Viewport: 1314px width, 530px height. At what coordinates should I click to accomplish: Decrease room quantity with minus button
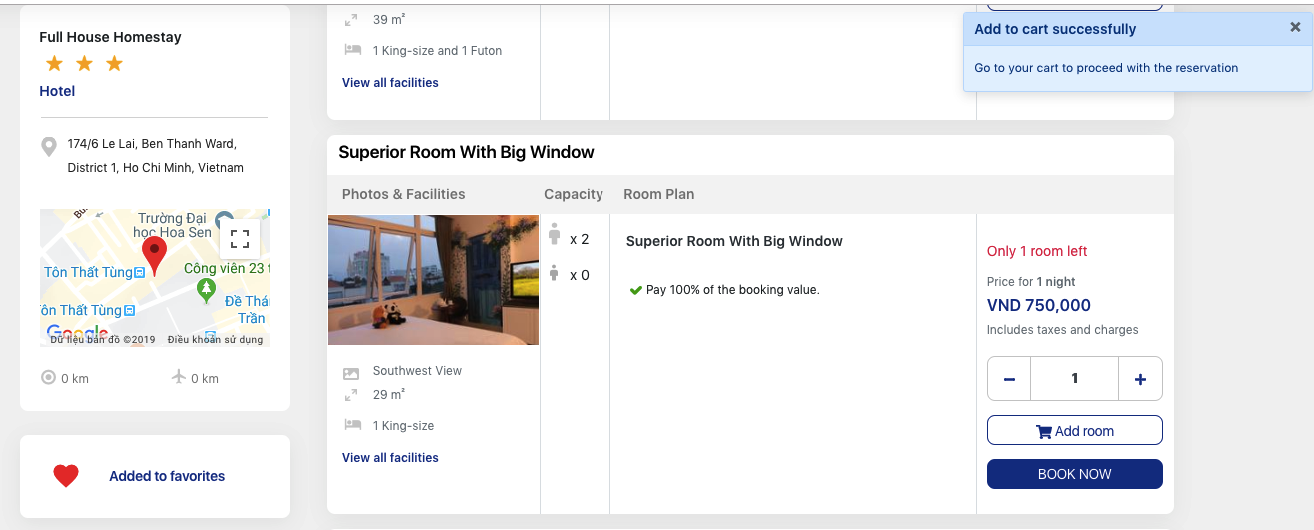click(x=1009, y=379)
